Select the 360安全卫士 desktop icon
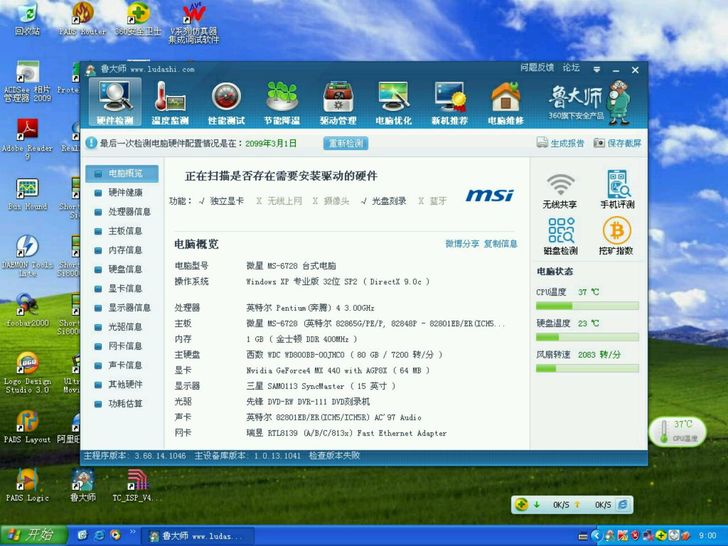The width and height of the screenshot is (728, 546). coord(138,19)
